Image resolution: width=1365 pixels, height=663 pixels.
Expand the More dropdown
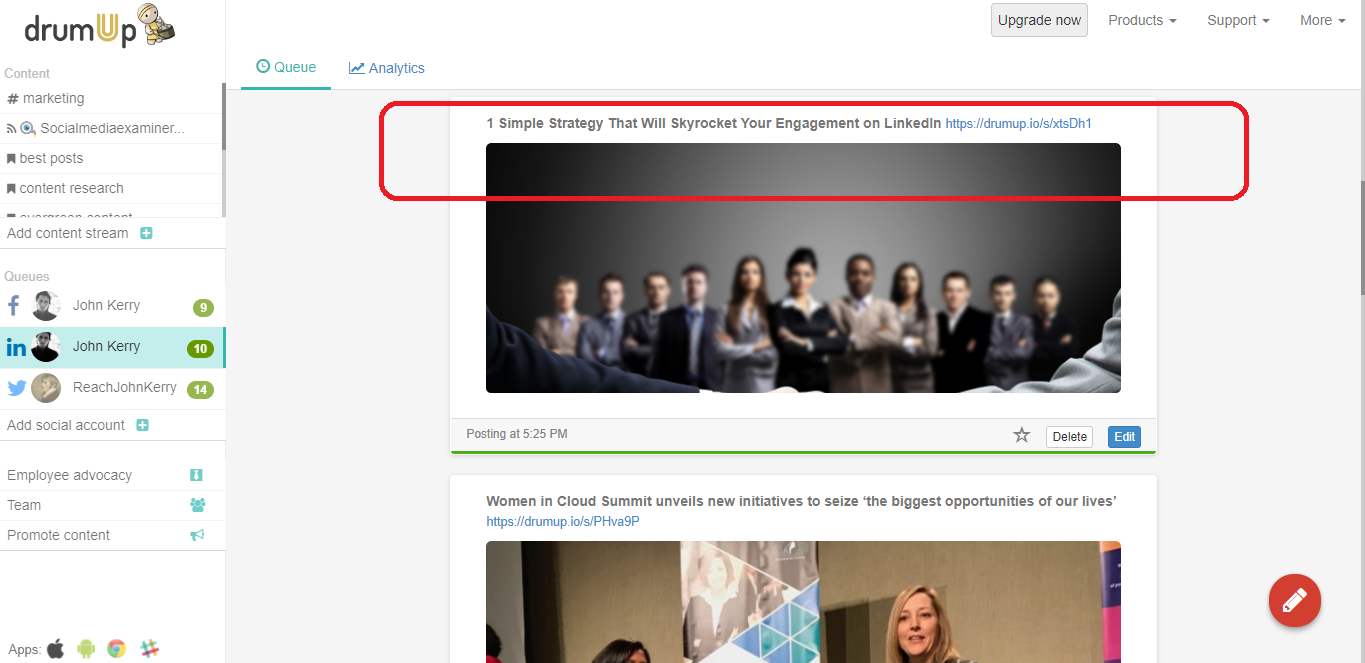pos(1322,20)
